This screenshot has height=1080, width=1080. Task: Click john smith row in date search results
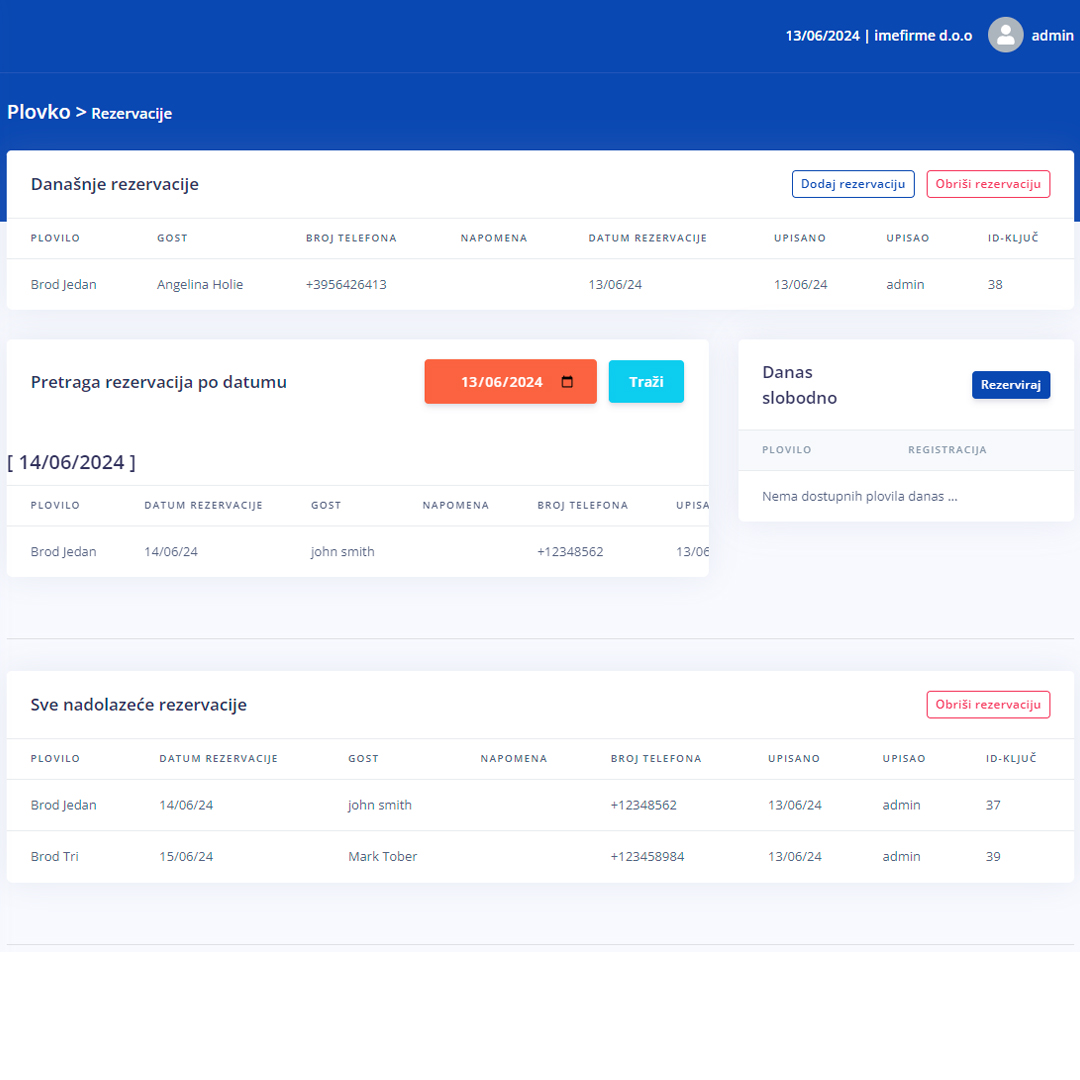click(342, 551)
